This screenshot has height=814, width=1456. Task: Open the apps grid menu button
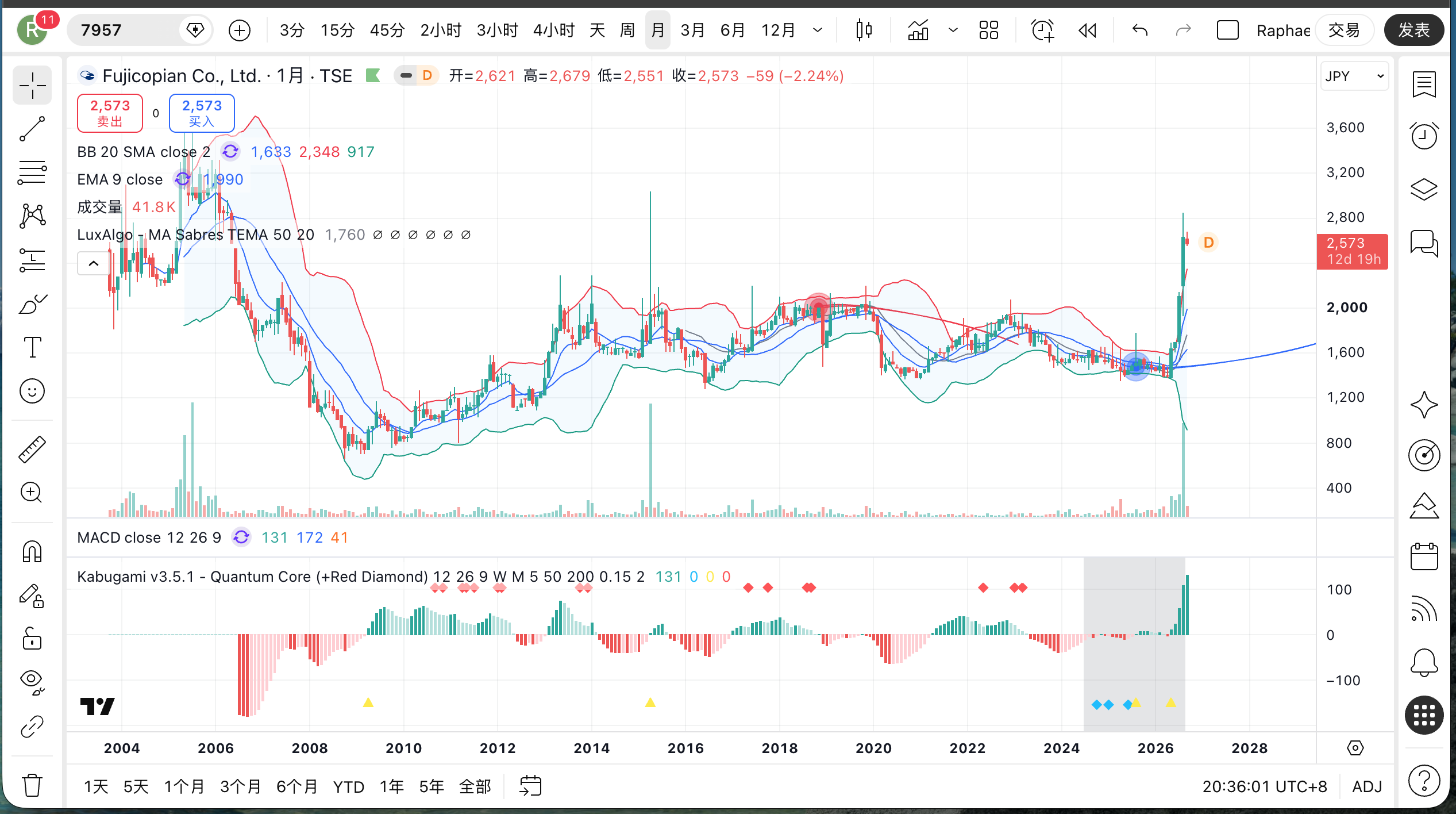(x=1424, y=715)
